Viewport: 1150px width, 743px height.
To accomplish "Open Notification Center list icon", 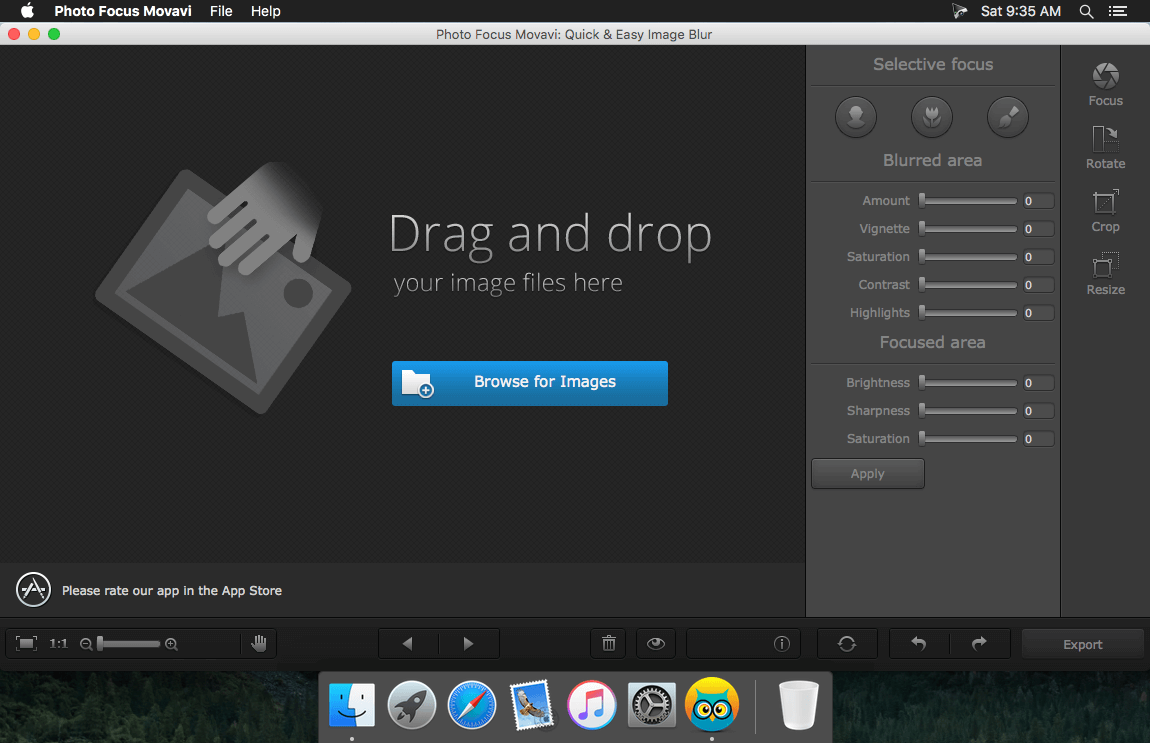I will click(x=1118, y=11).
